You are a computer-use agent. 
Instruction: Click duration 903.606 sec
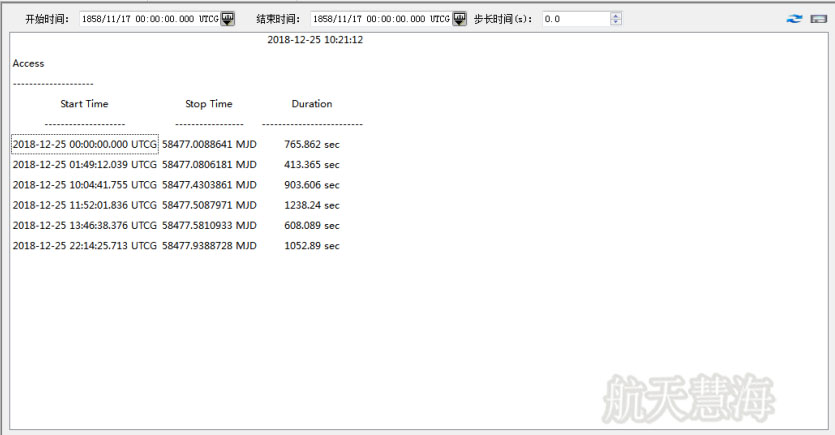312,185
